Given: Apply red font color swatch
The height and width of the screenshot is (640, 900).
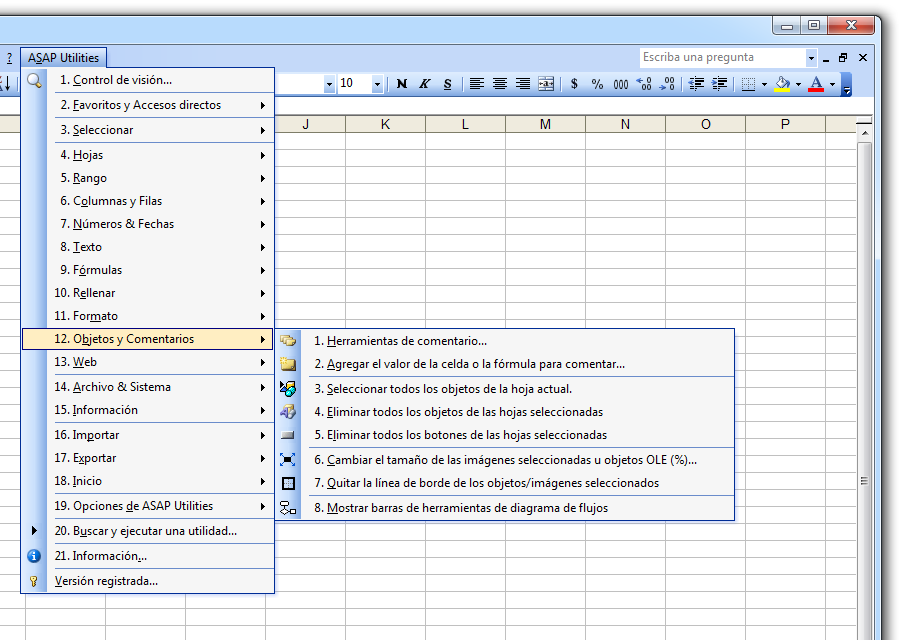Looking at the screenshot, I should [x=815, y=89].
